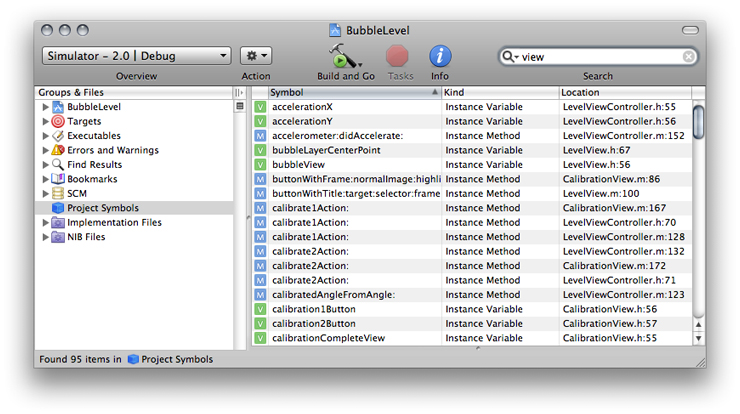Sort by the Kind column header

(498, 92)
